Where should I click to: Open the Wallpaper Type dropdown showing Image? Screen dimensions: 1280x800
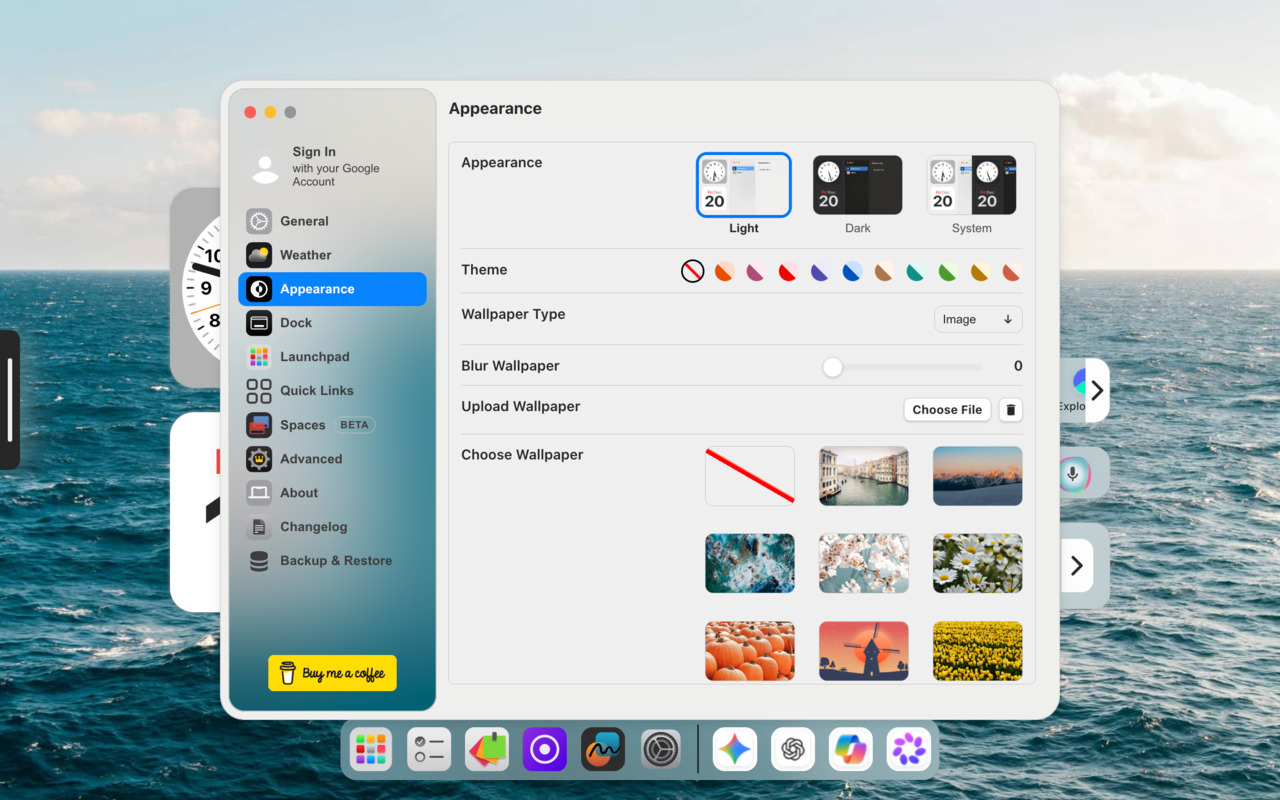(x=978, y=320)
